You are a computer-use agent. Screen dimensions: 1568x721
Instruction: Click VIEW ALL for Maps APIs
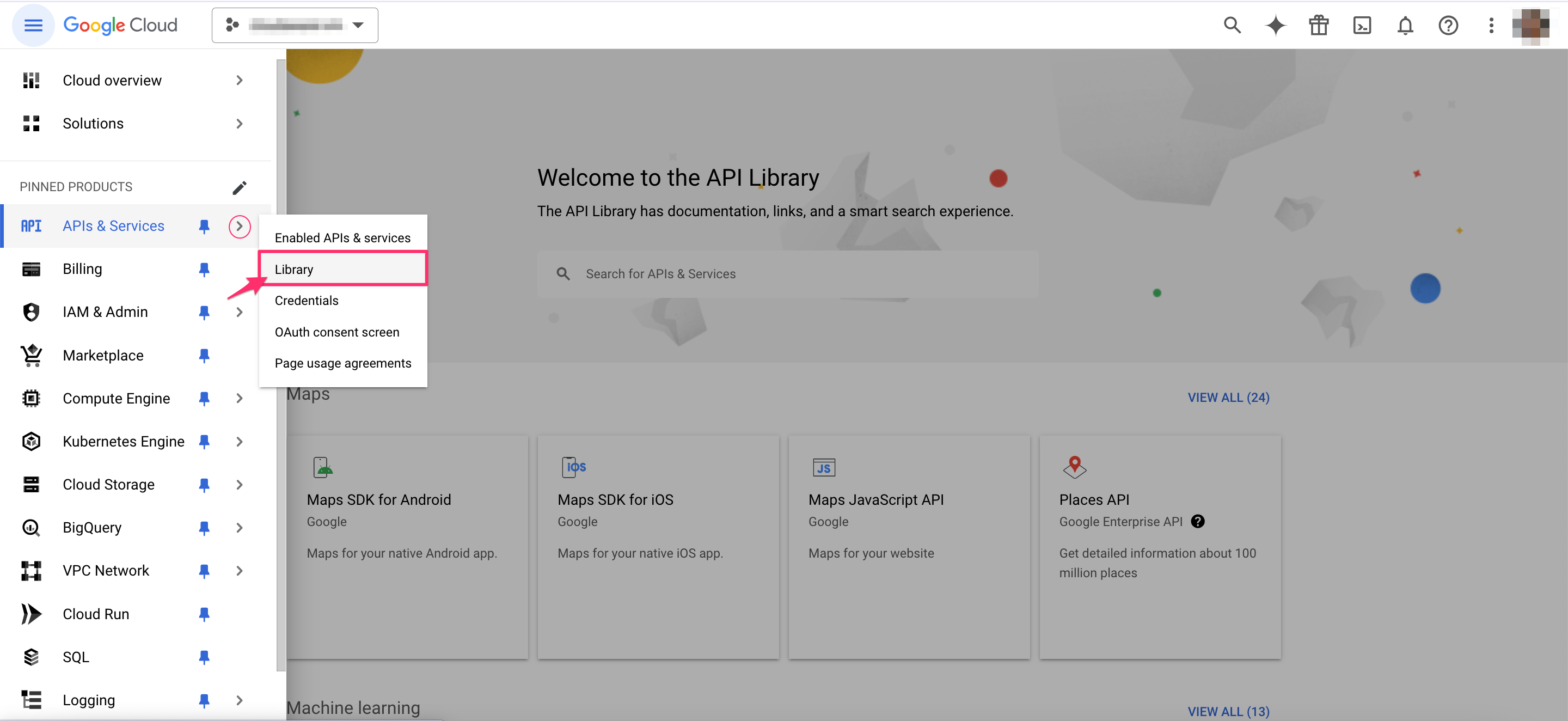1228,397
